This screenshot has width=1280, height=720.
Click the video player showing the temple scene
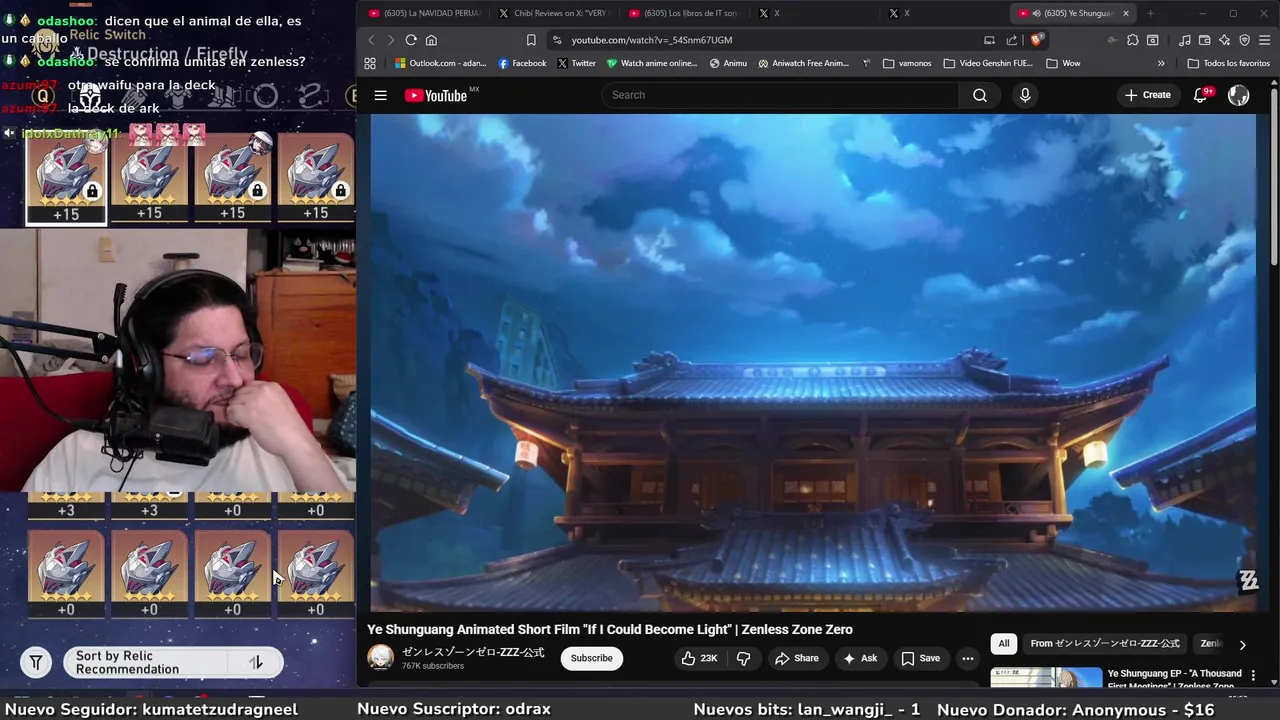point(815,362)
